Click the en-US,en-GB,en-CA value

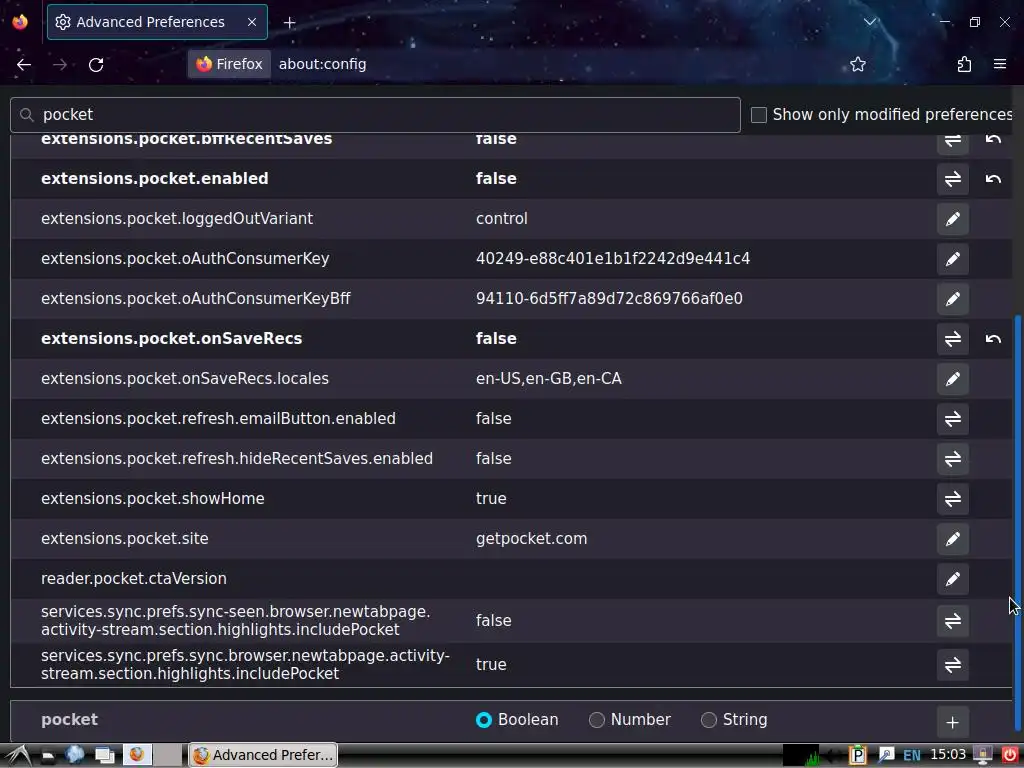pos(549,379)
